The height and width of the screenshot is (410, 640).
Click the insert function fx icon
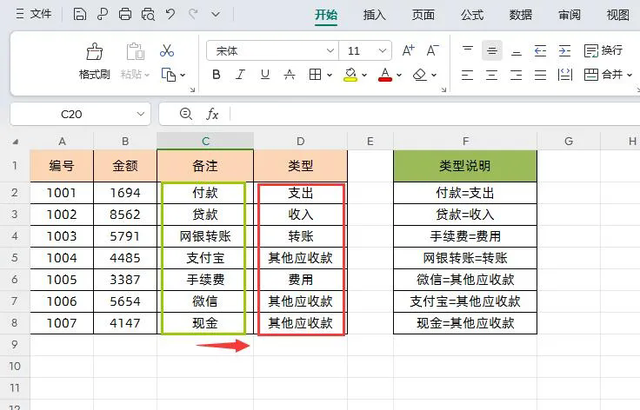click(x=212, y=114)
